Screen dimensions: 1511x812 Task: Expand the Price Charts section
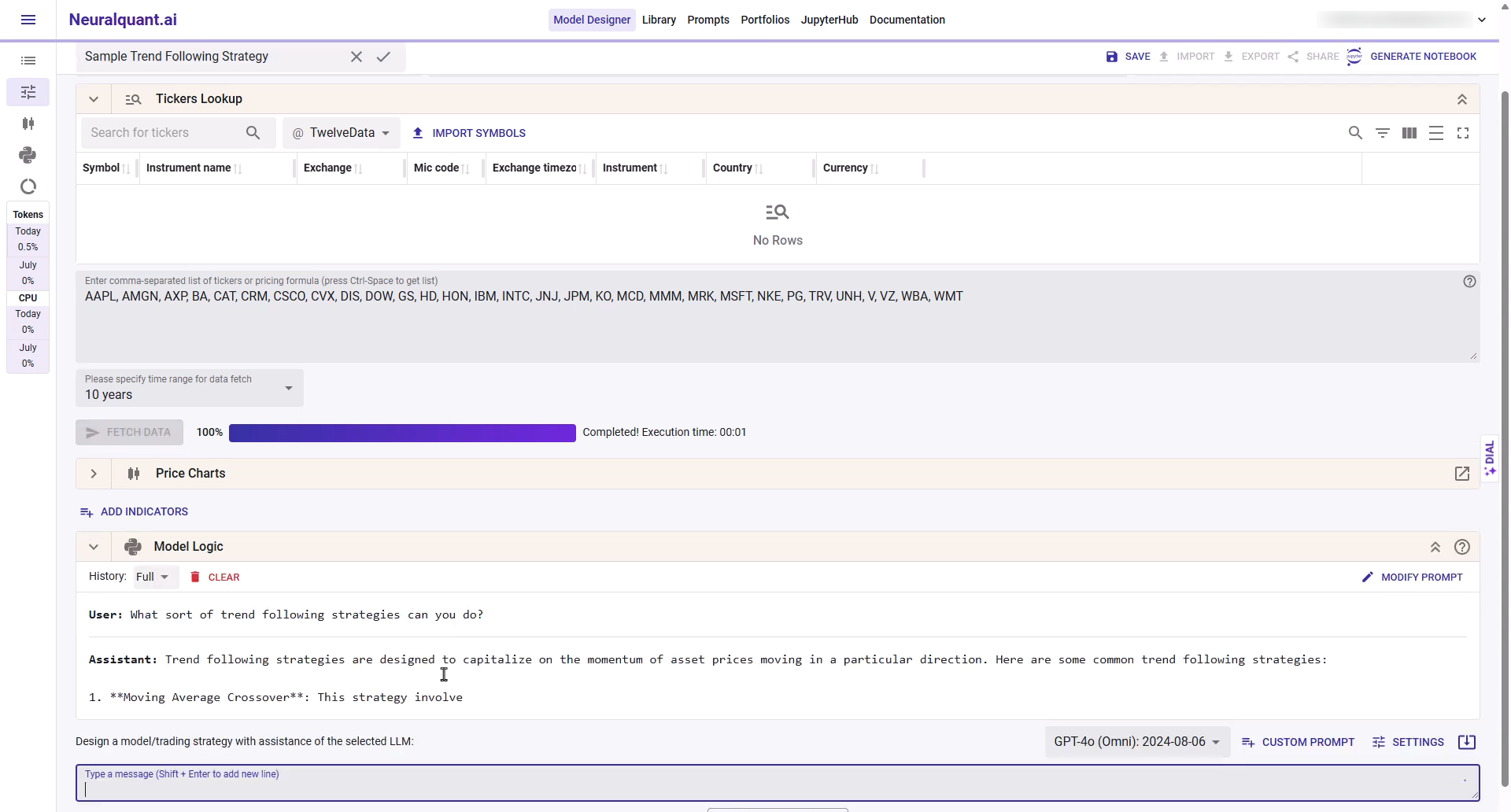click(94, 474)
